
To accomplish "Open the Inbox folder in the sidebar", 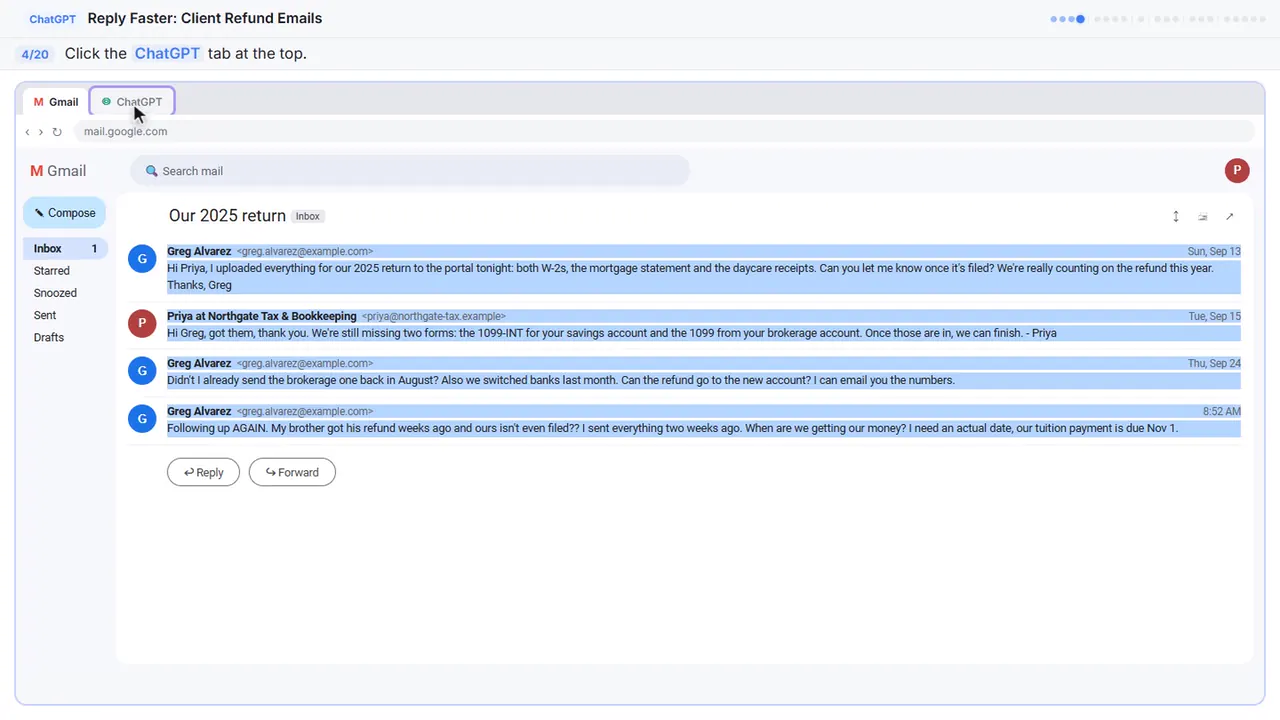I will coord(65,249).
